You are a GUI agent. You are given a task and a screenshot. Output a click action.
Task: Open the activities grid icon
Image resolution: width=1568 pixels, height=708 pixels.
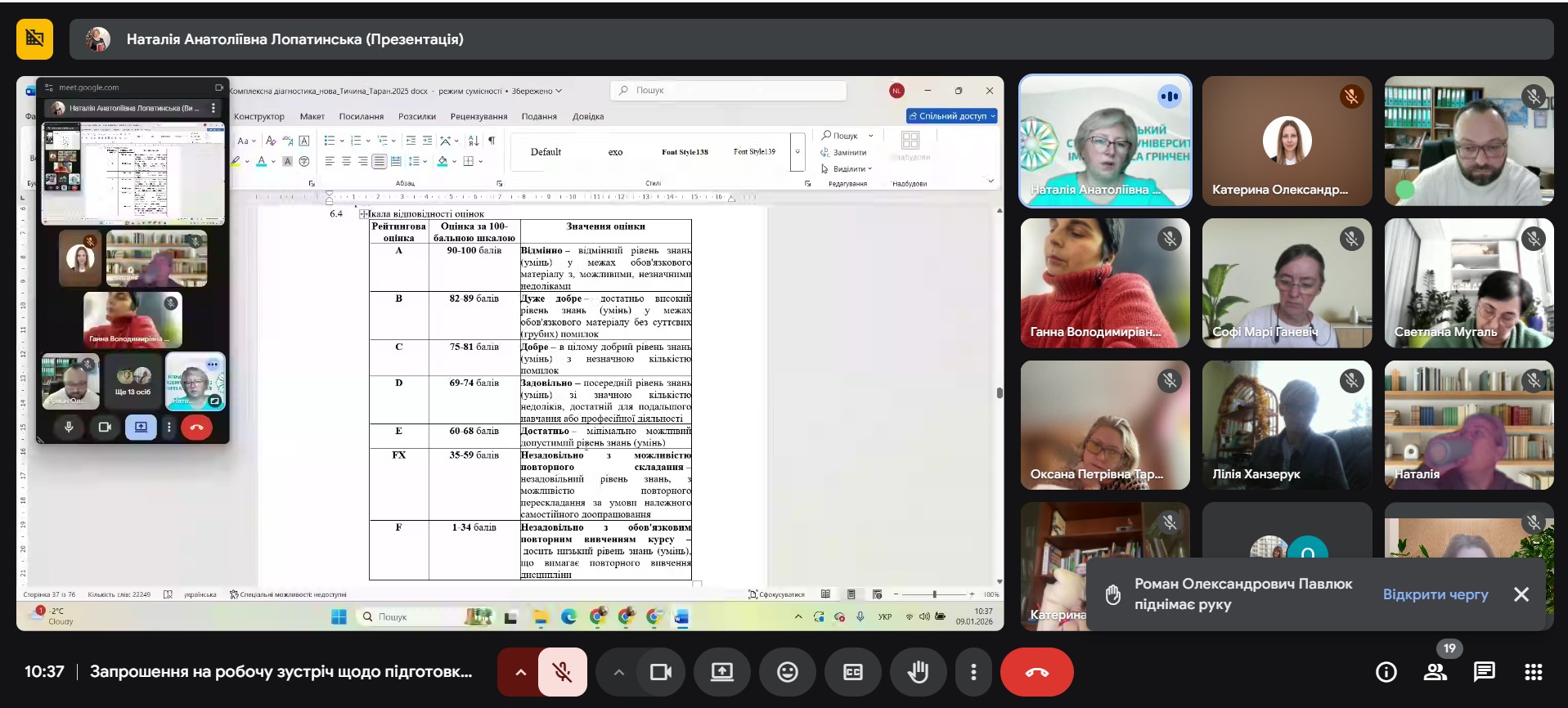click(x=1533, y=672)
